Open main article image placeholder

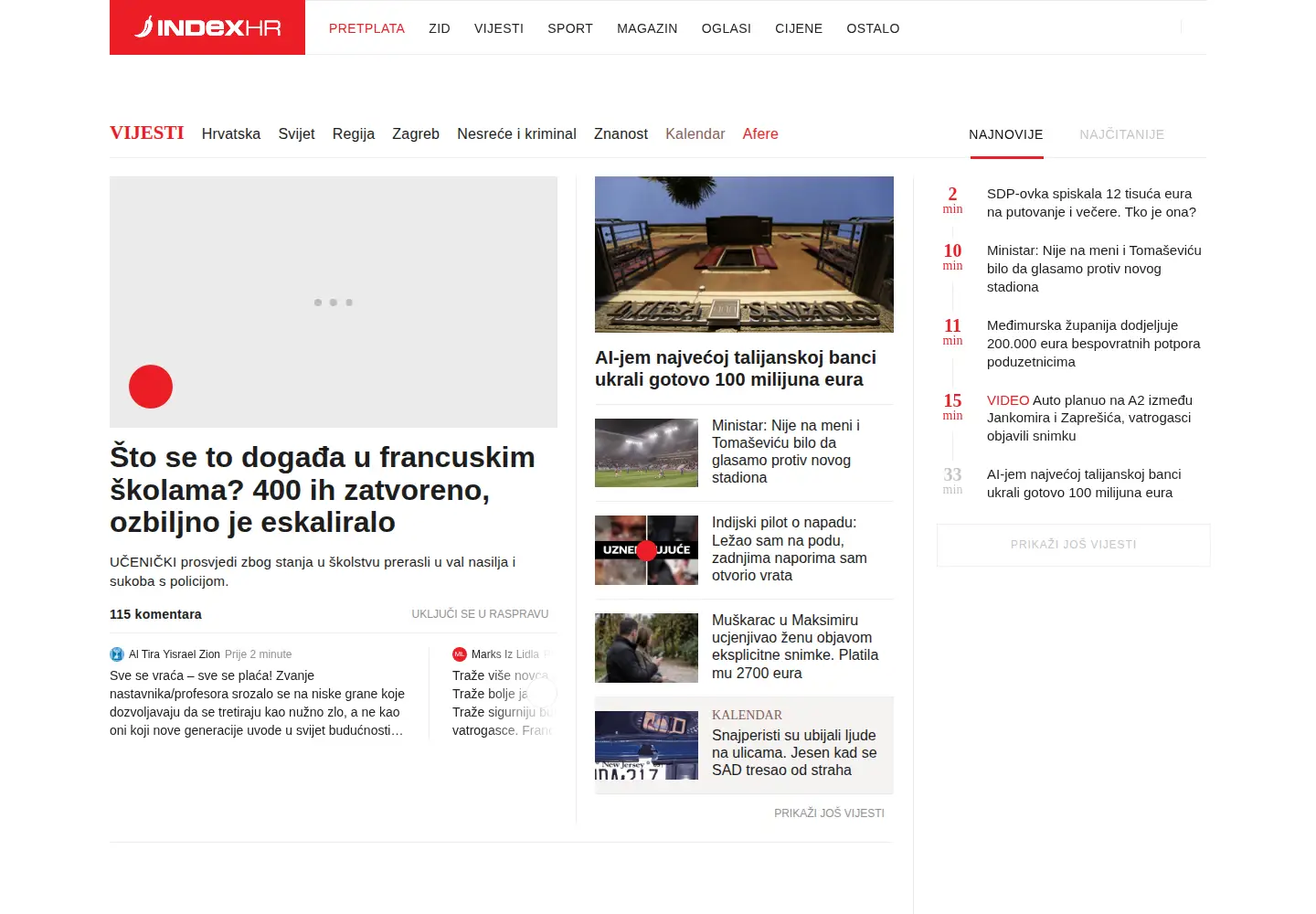[334, 302]
